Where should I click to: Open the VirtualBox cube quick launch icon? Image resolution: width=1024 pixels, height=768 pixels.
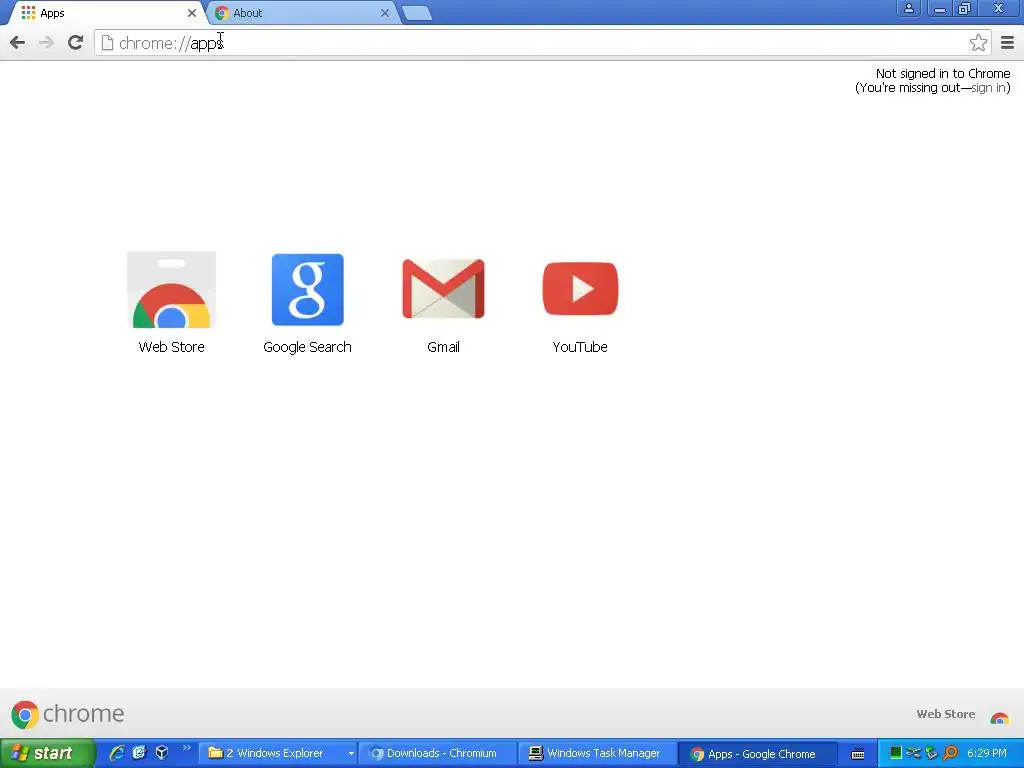coord(162,753)
